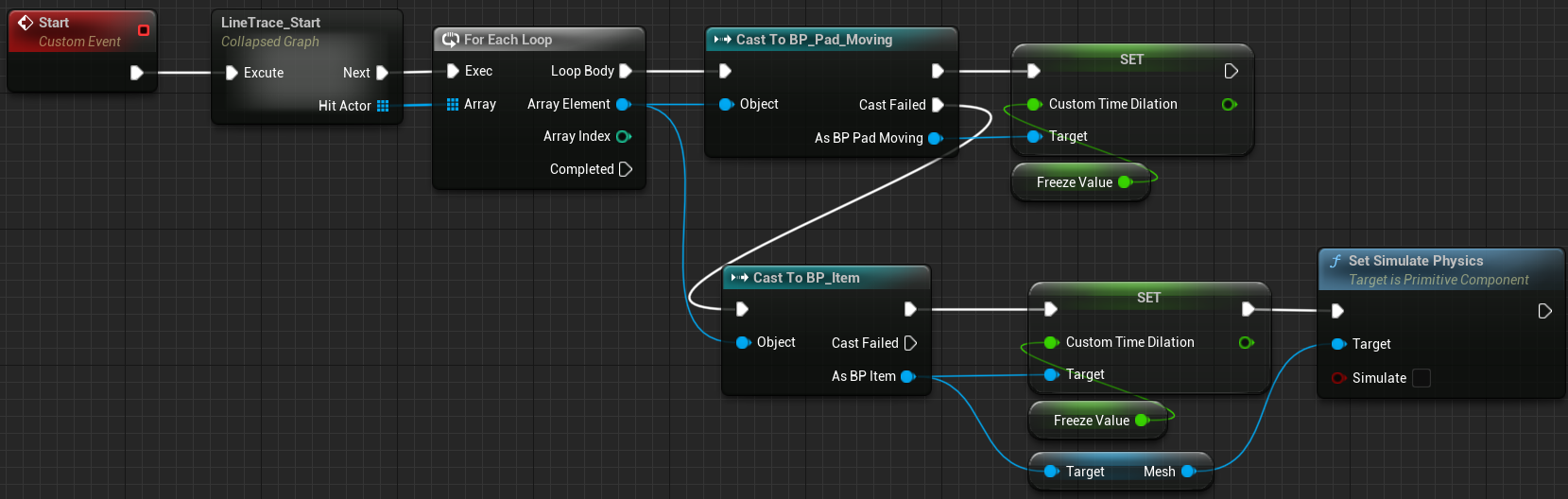This screenshot has height=499, width=1568.
Task: Click the lower SET node's Target pin
Action: point(1051,374)
